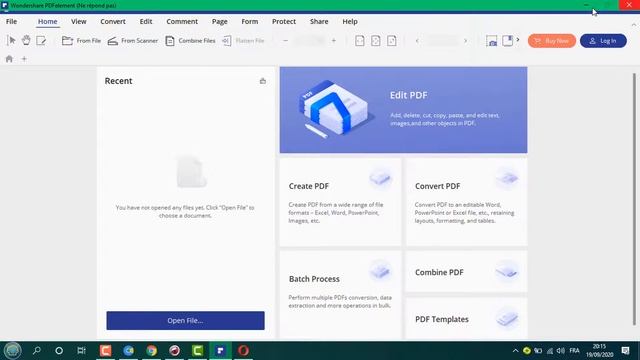This screenshot has height=360, width=640.
Task: Click the Log In button
Action: [x=603, y=40]
